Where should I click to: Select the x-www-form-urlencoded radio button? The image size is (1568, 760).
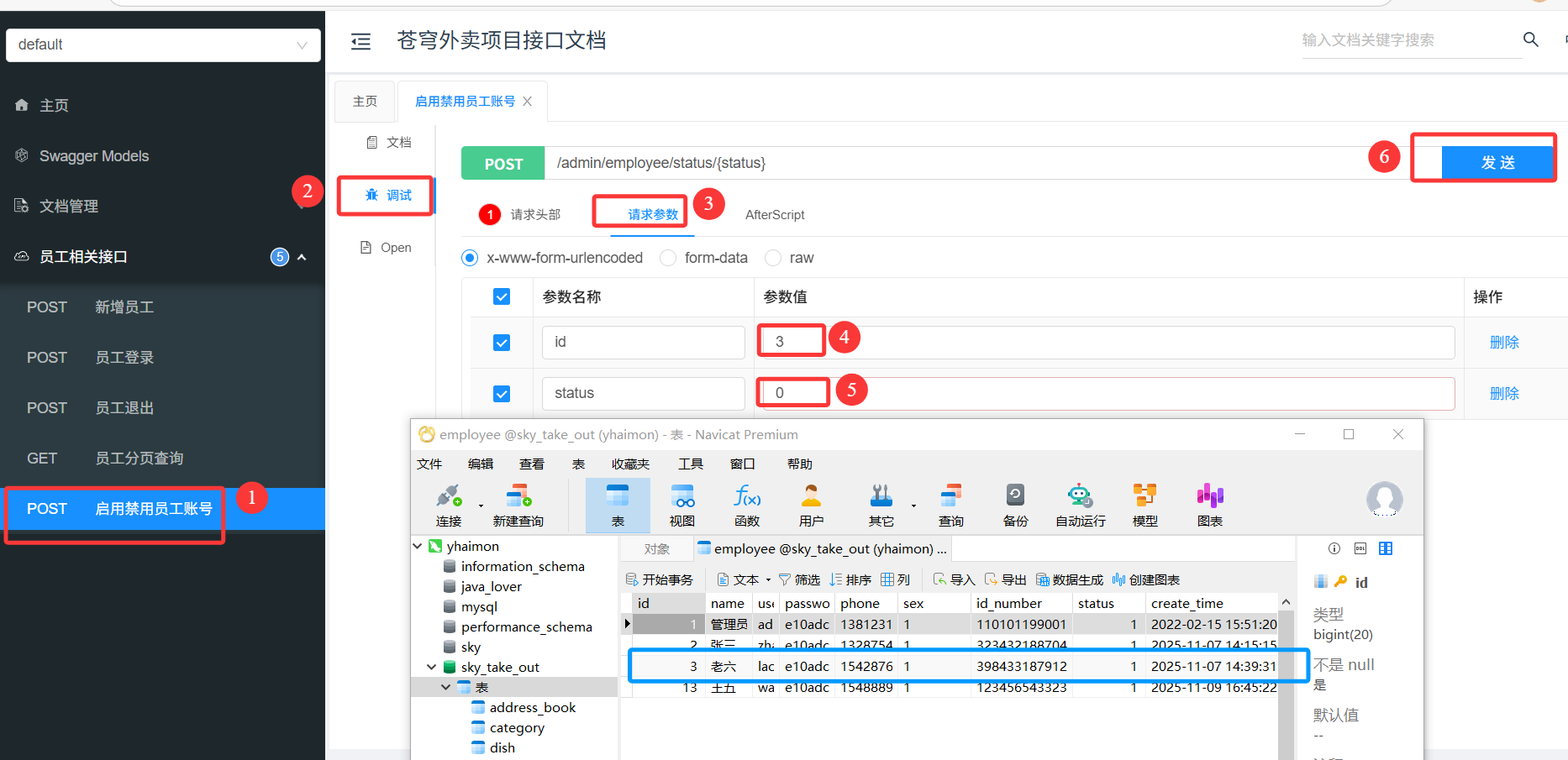pyautogui.click(x=470, y=258)
